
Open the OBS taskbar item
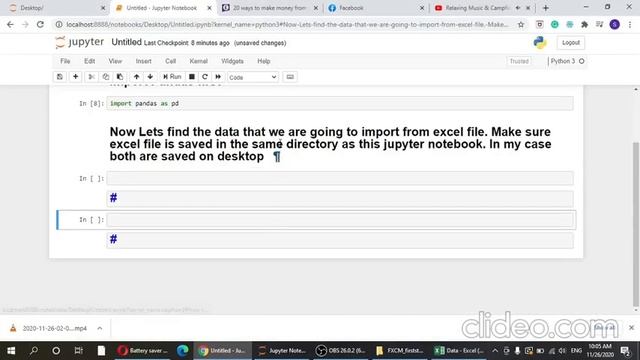click(341, 351)
